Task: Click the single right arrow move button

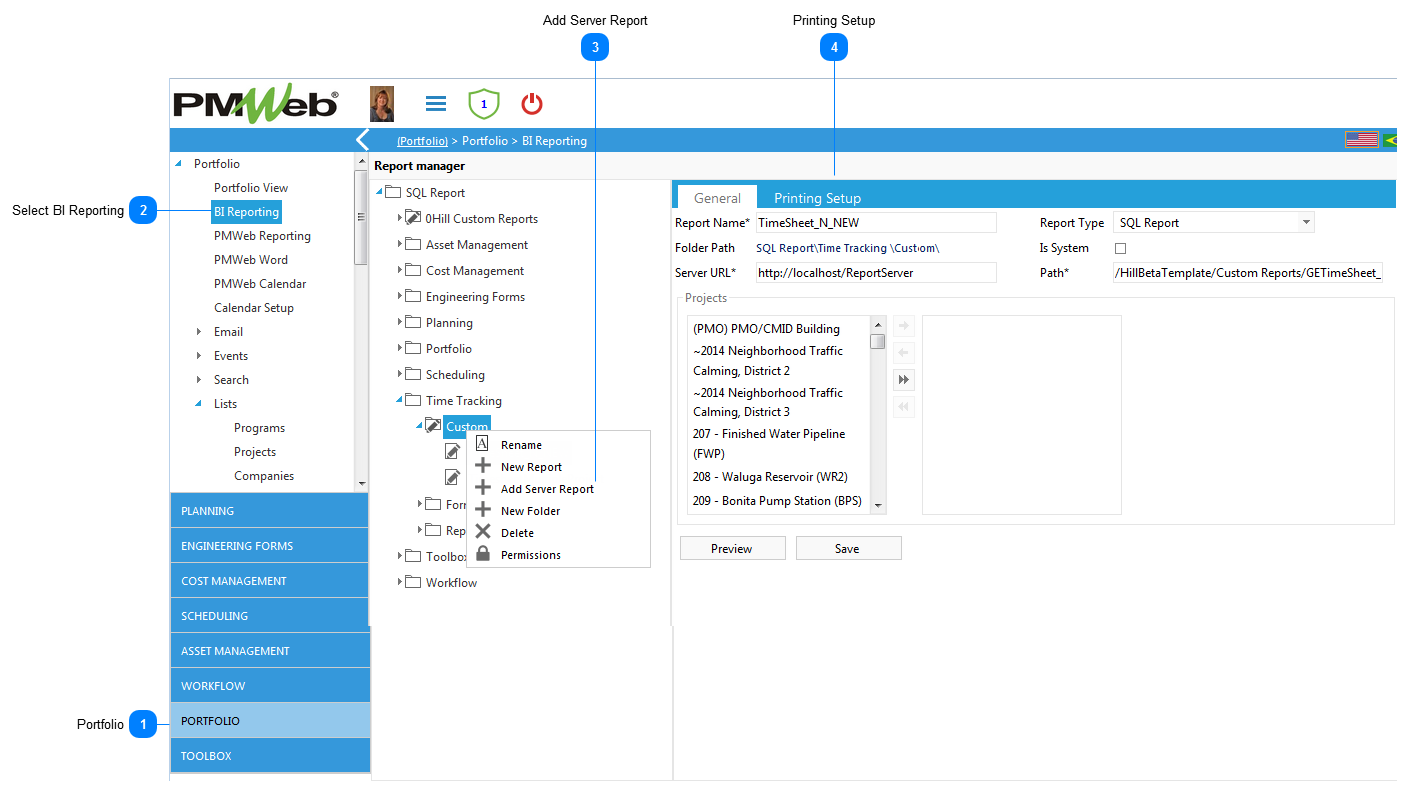Action: click(904, 326)
